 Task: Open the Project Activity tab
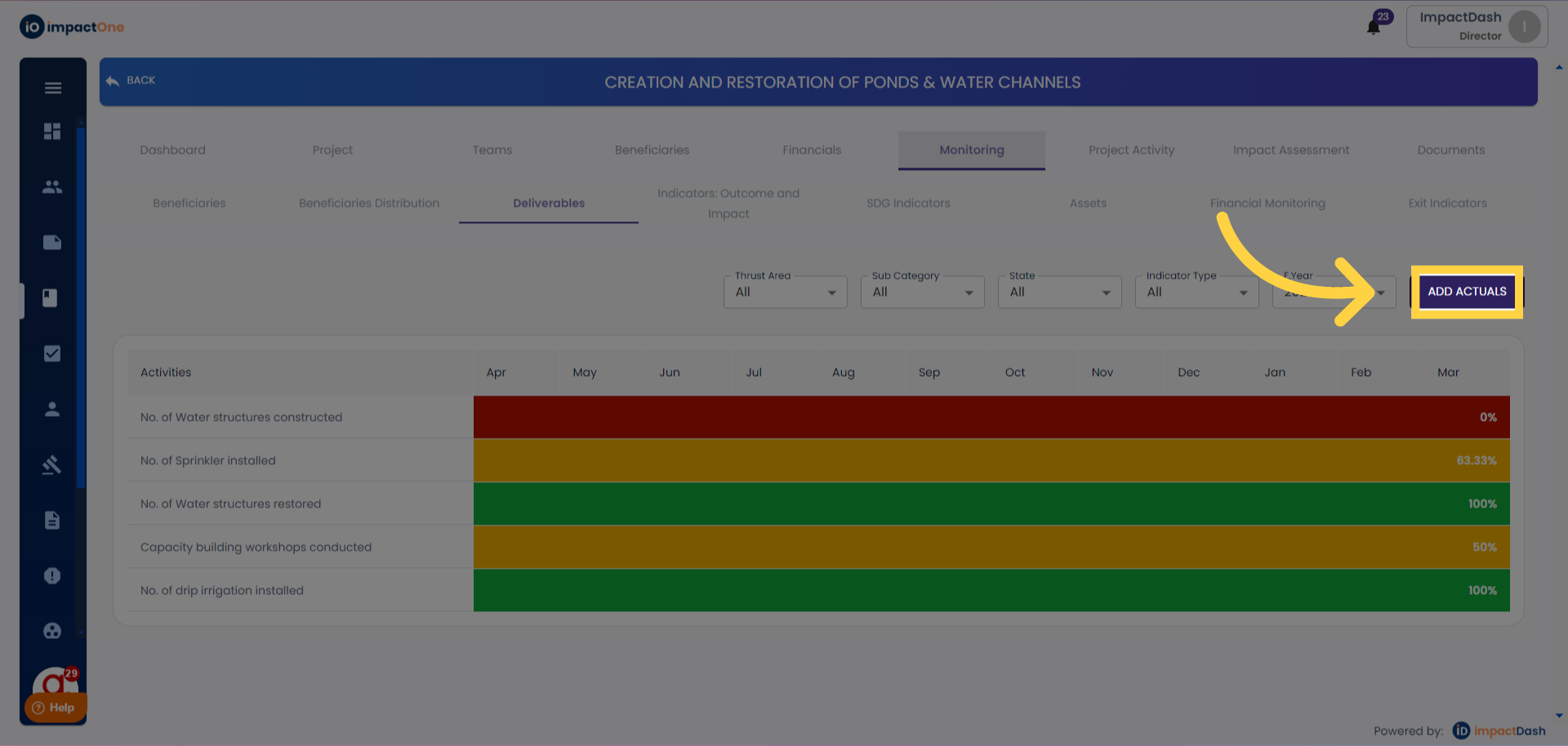point(1132,150)
